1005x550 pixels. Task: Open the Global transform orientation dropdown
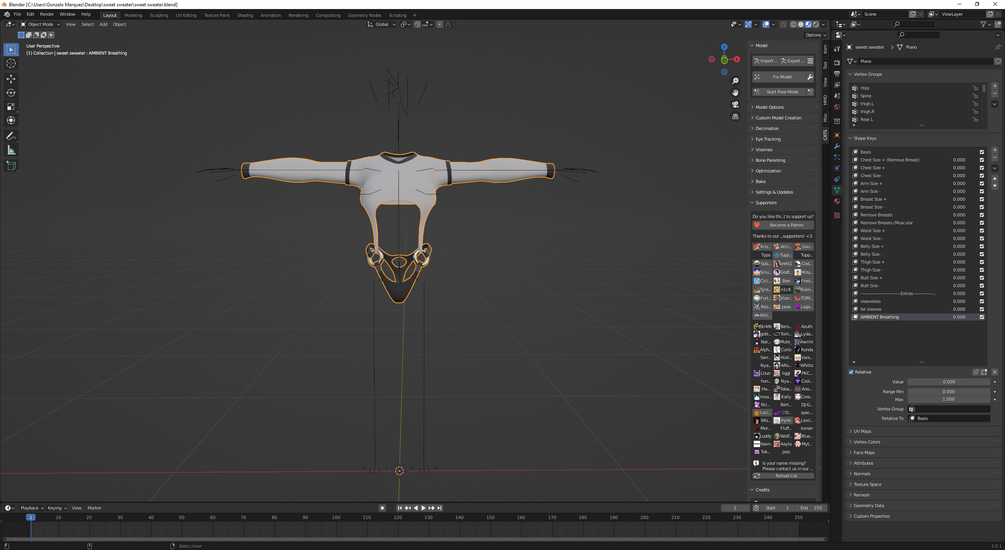point(381,24)
